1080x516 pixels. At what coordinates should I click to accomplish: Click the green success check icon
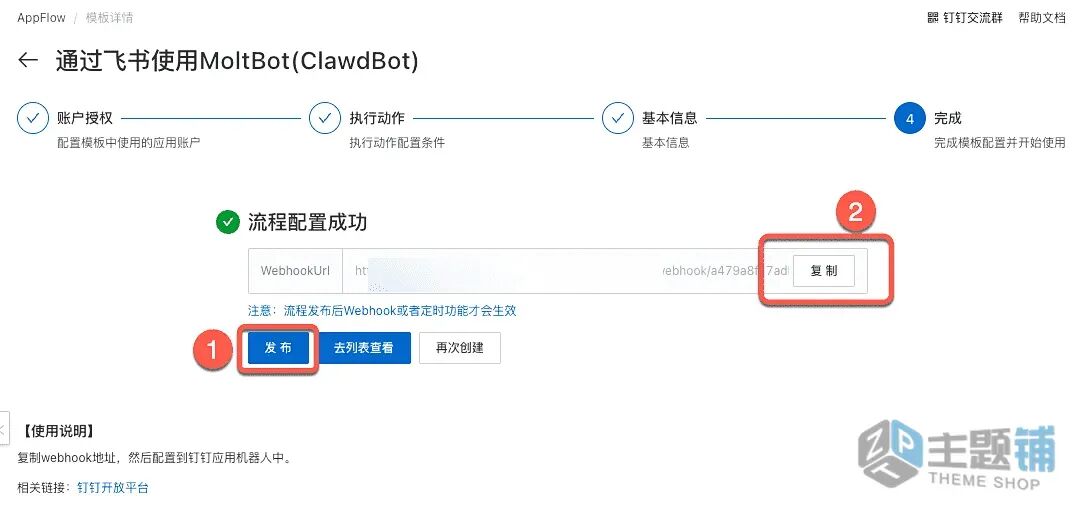coord(227,222)
